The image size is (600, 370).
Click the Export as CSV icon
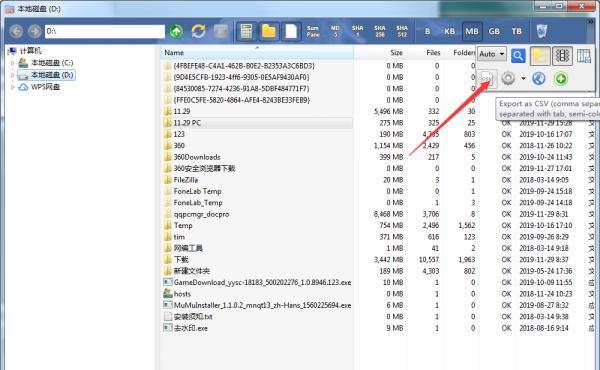coord(487,79)
